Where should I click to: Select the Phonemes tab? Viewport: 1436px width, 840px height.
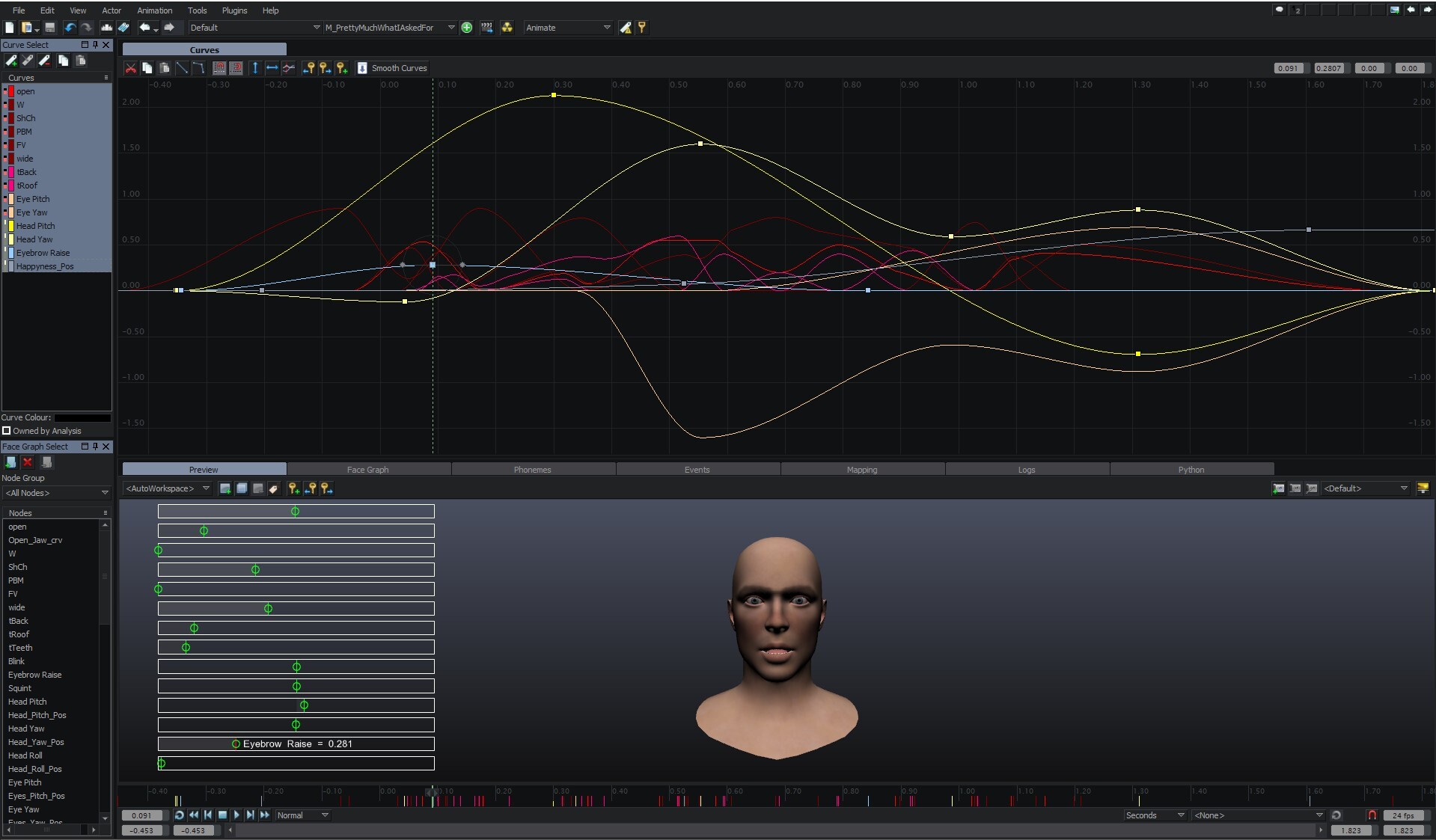point(532,469)
